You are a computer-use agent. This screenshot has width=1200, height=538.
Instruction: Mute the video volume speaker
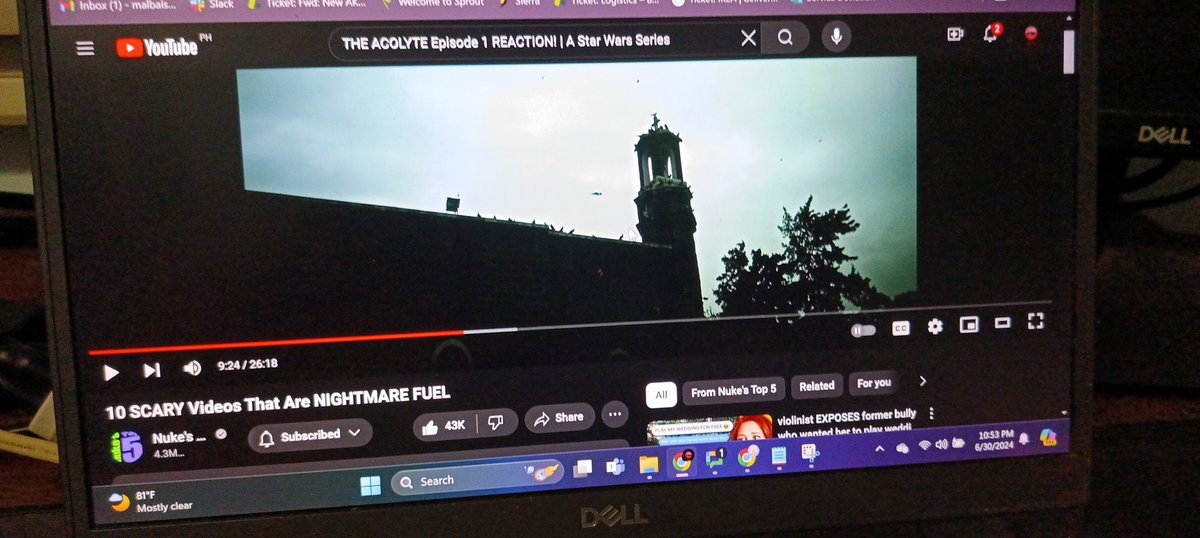pos(192,368)
